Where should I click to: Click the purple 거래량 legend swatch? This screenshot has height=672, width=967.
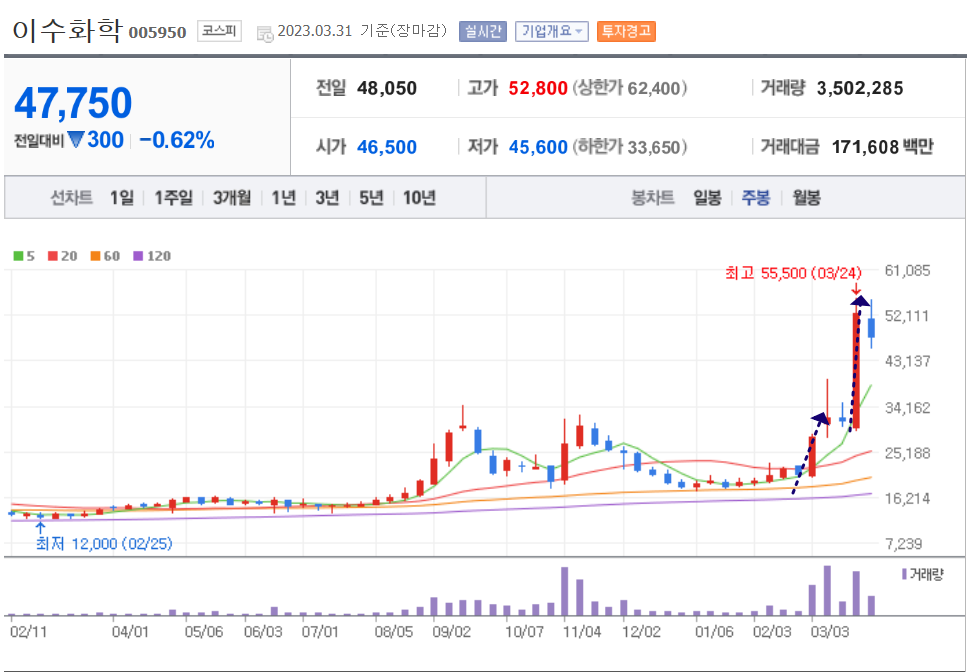click(904, 575)
